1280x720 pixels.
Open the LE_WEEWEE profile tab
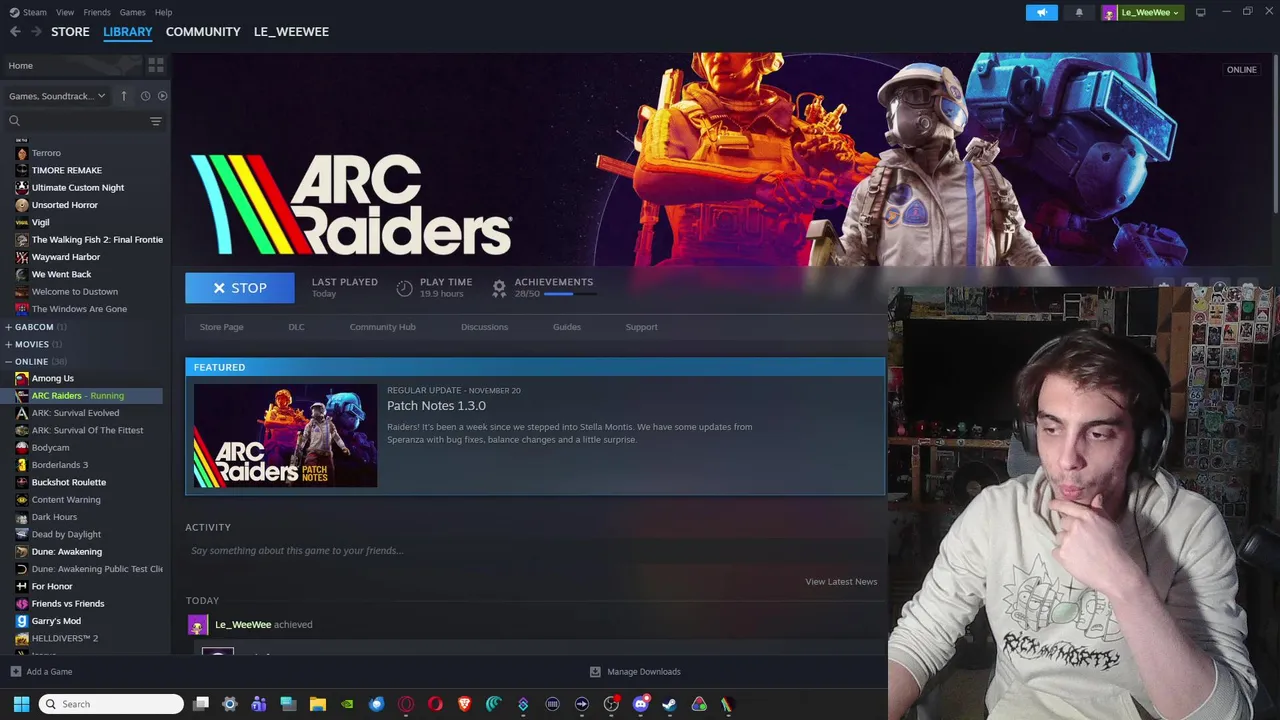pos(291,32)
